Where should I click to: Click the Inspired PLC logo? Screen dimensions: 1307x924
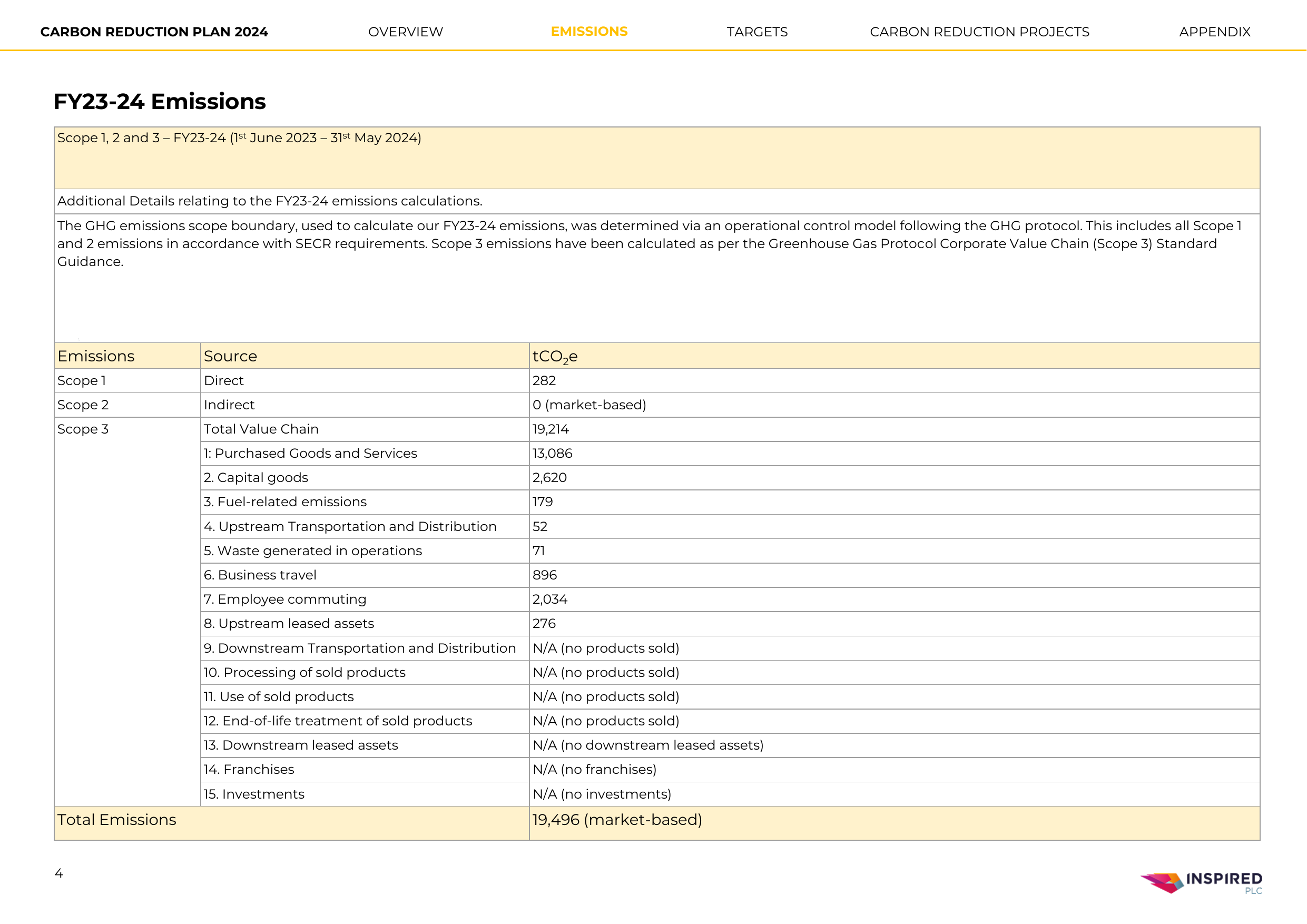tap(1201, 882)
